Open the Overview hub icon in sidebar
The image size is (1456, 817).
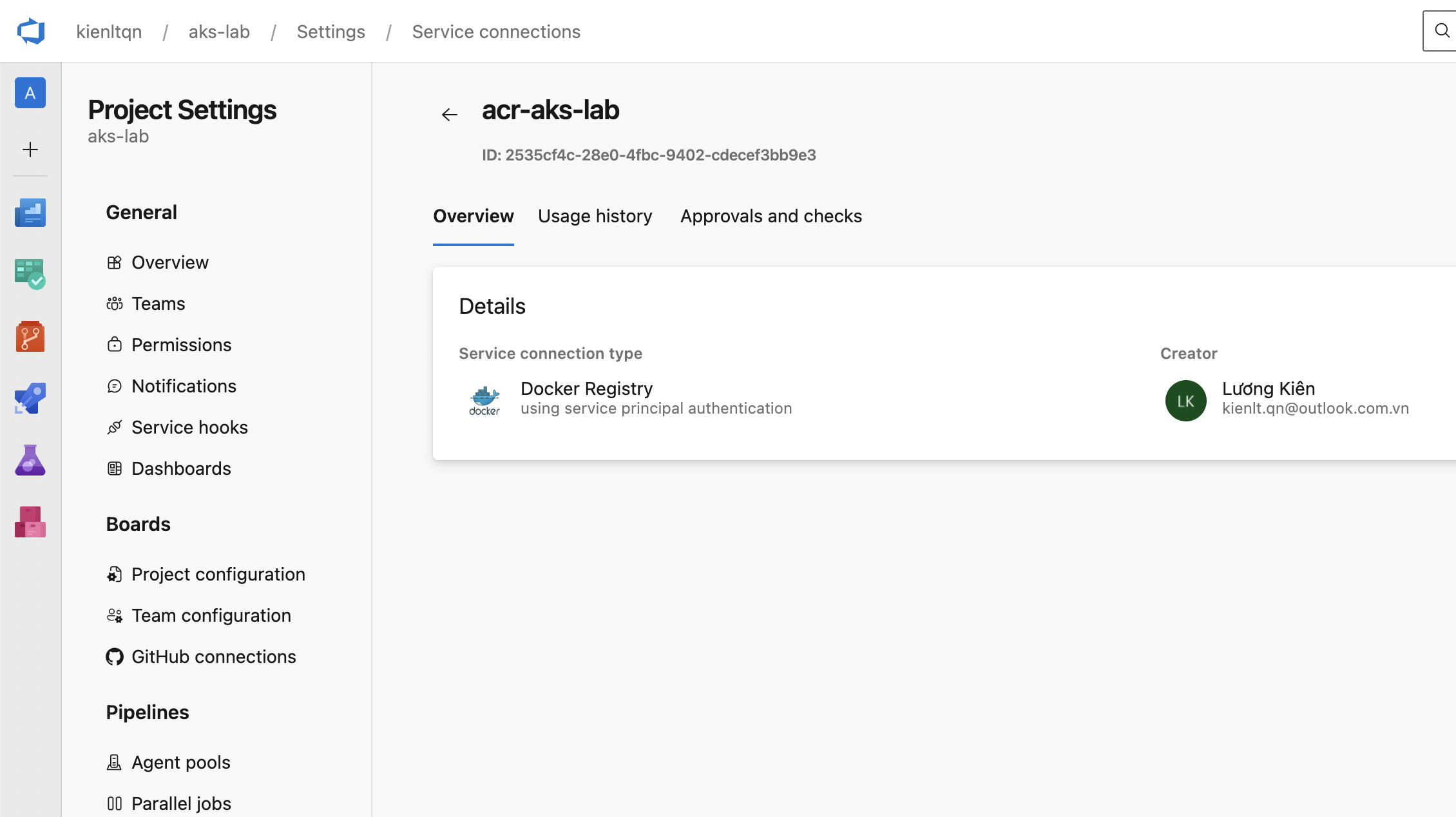point(30,212)
